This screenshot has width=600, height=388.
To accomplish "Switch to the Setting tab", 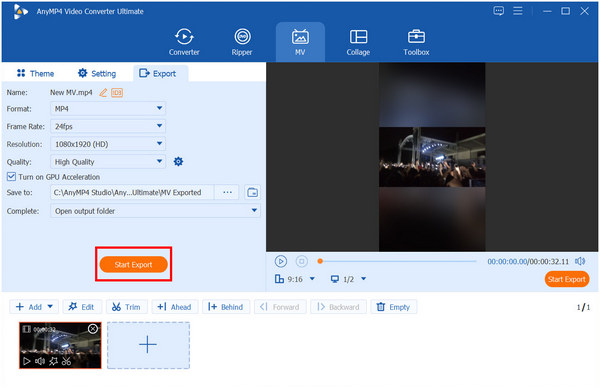I will 97,73.
